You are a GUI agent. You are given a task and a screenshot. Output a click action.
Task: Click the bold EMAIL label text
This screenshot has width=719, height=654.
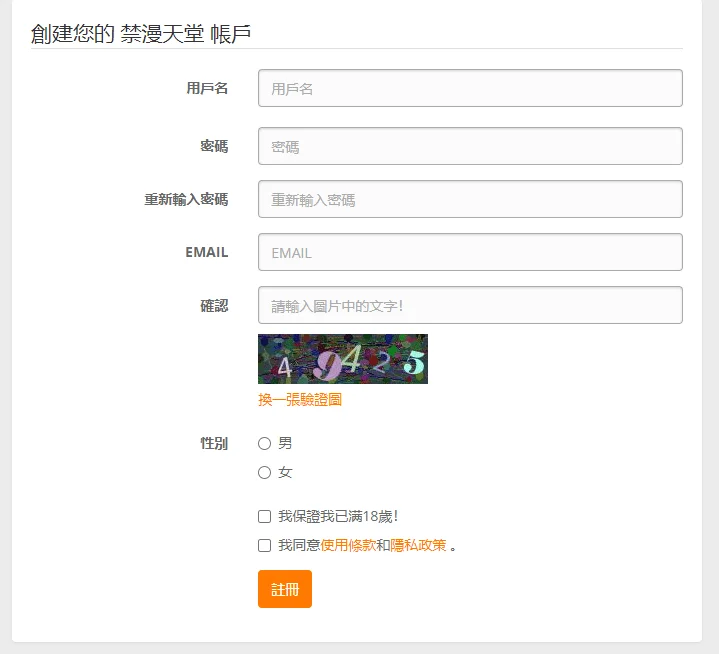click(x=207, y=252)
